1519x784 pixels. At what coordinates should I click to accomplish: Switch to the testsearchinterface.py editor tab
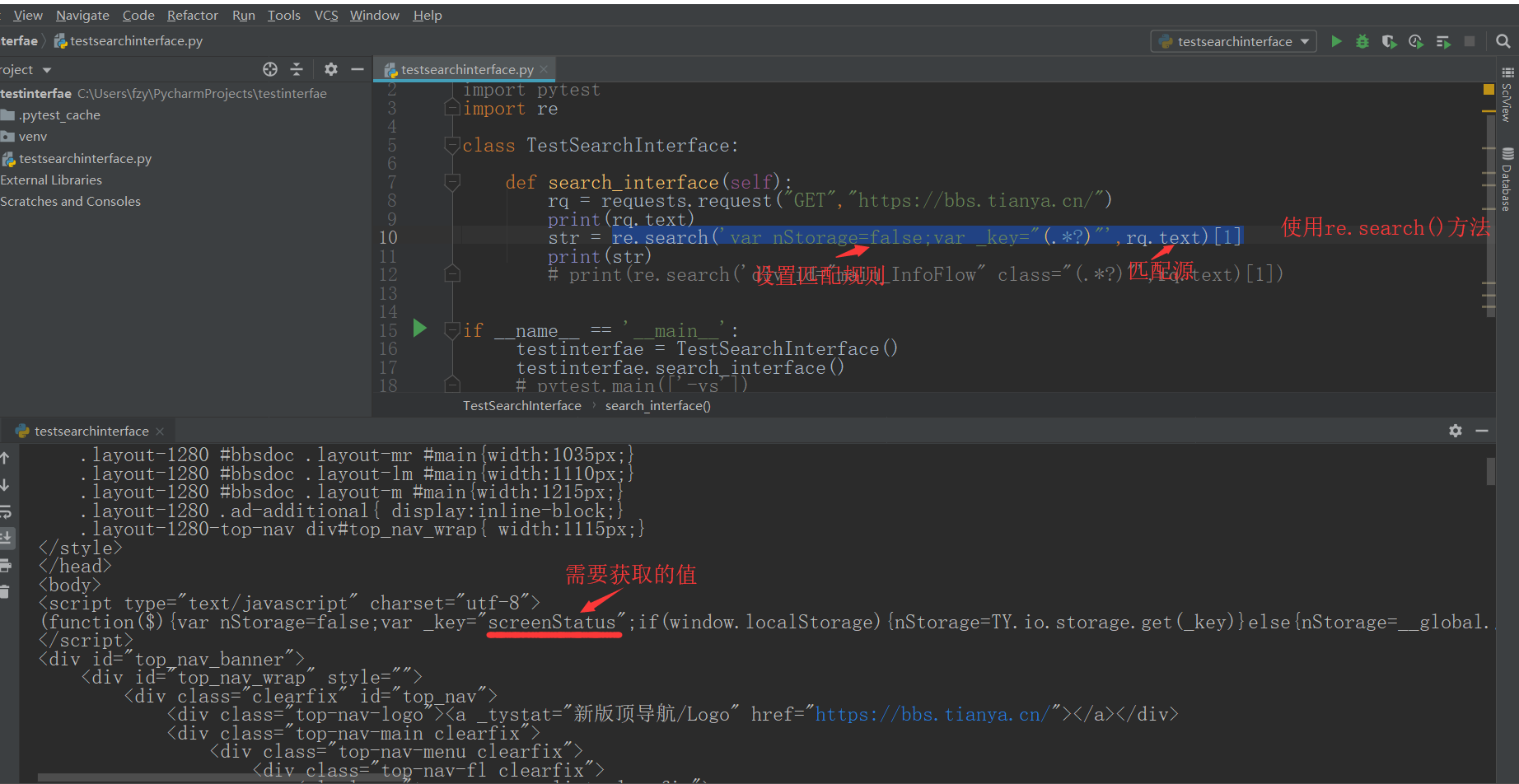[x=465, y=69]
